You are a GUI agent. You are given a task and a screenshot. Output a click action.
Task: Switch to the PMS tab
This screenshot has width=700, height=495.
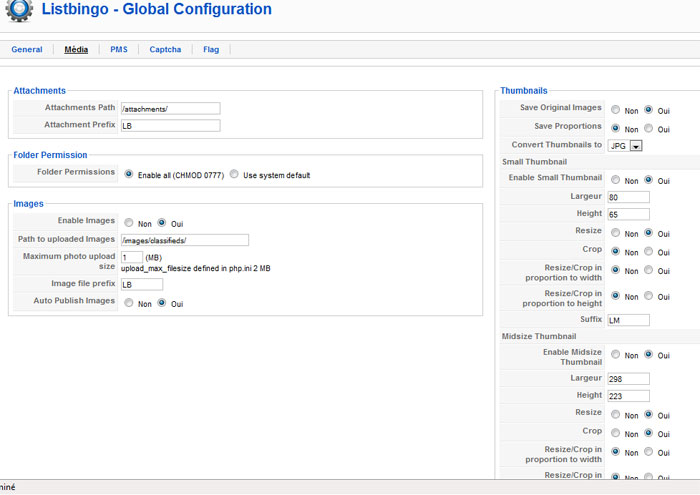pyautogui.click(x=119, y=49)
